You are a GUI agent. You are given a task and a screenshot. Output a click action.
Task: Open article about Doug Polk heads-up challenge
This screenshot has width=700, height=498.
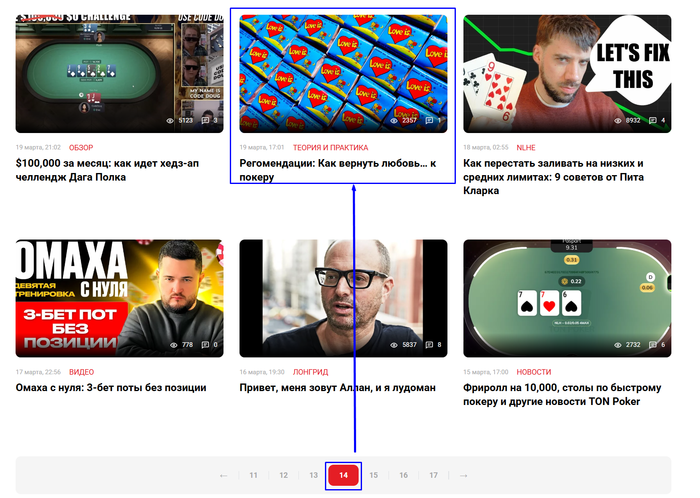coord(107,170)
